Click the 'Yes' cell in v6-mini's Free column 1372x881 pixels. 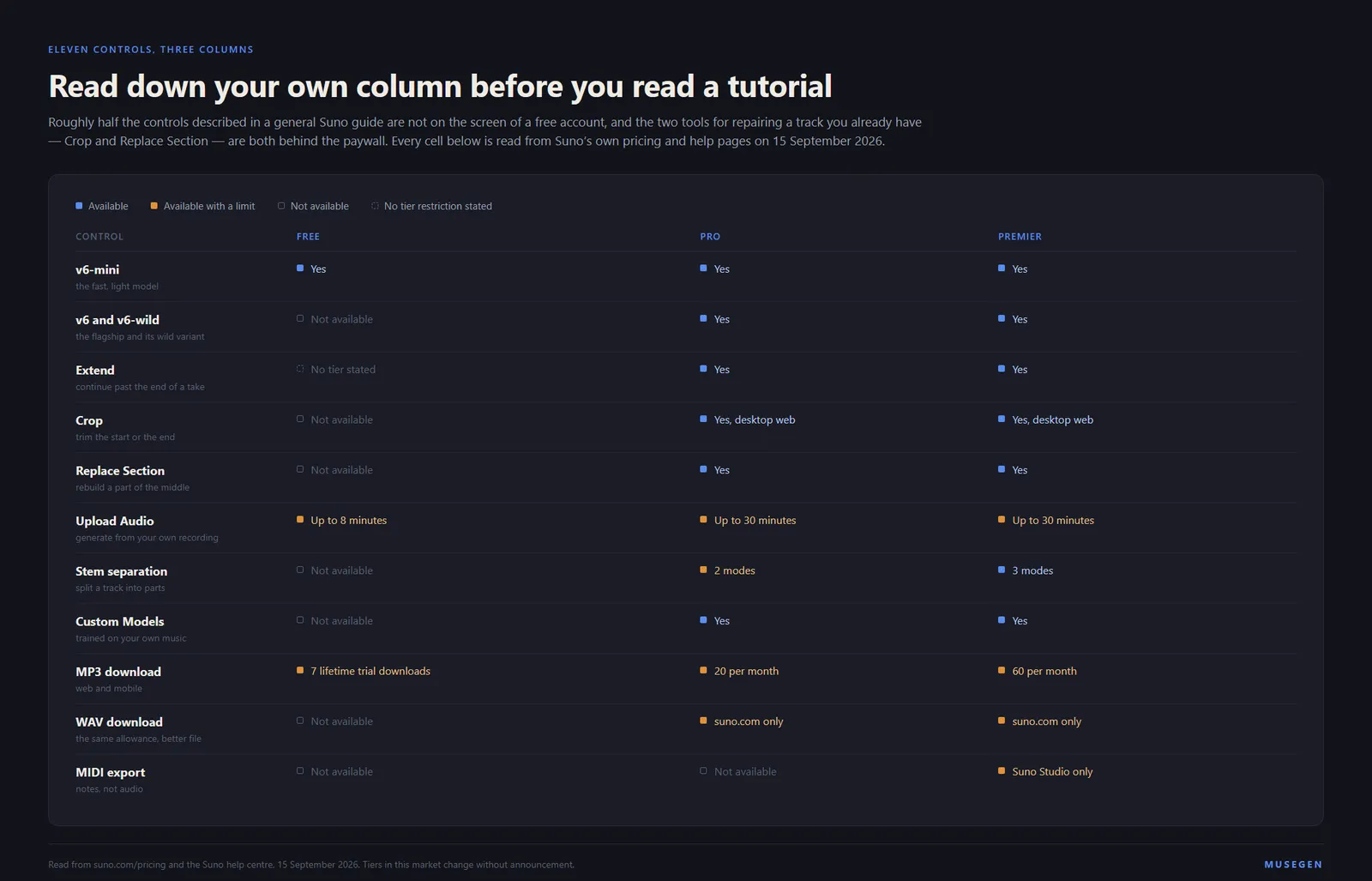pyautogui.click(x=311, y=269)
